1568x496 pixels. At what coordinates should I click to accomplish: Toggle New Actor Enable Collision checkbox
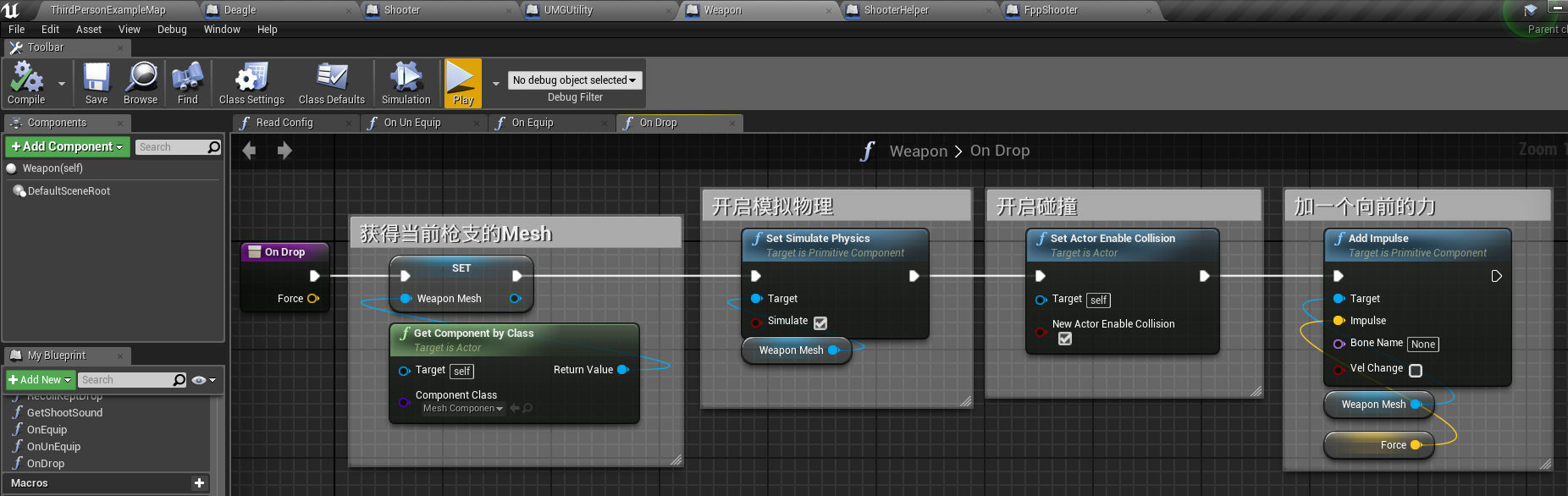[x=1065, y=339]
